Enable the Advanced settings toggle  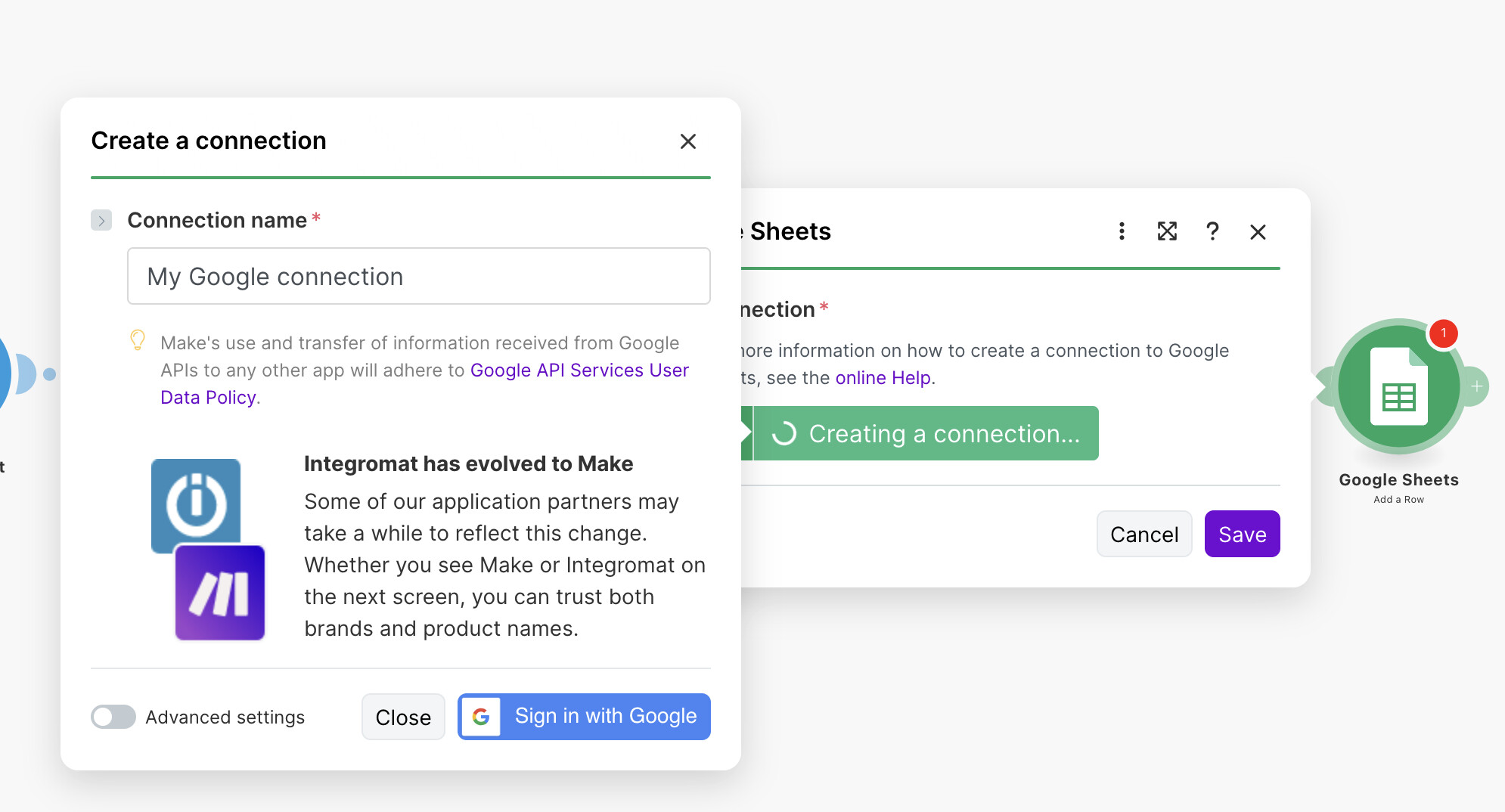point(113,717)
